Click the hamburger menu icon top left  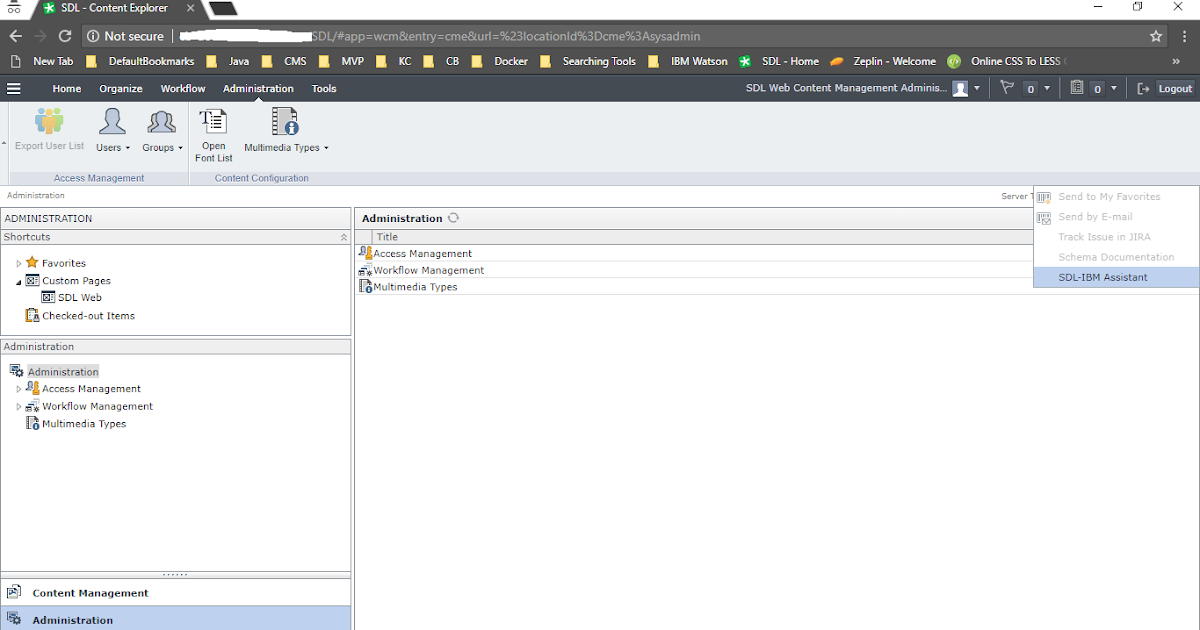(x=14, y=88)
